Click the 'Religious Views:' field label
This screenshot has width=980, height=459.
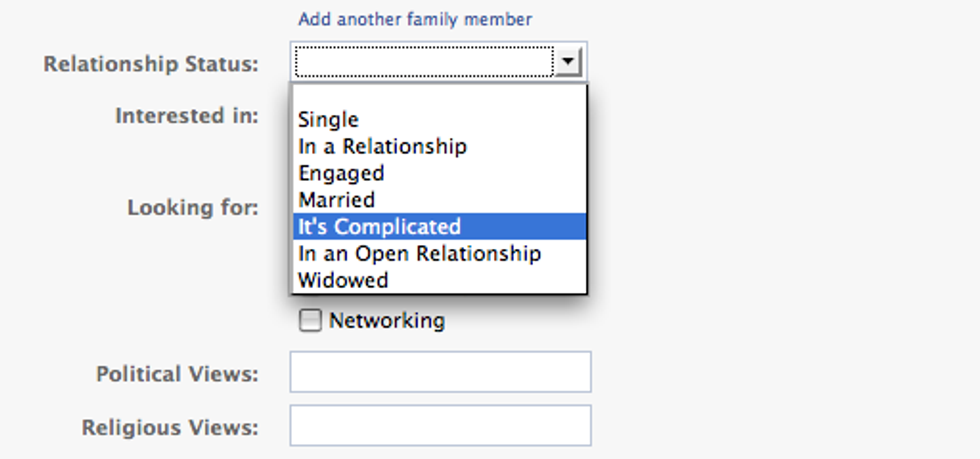pyautogui.click(x=170, y=427)
